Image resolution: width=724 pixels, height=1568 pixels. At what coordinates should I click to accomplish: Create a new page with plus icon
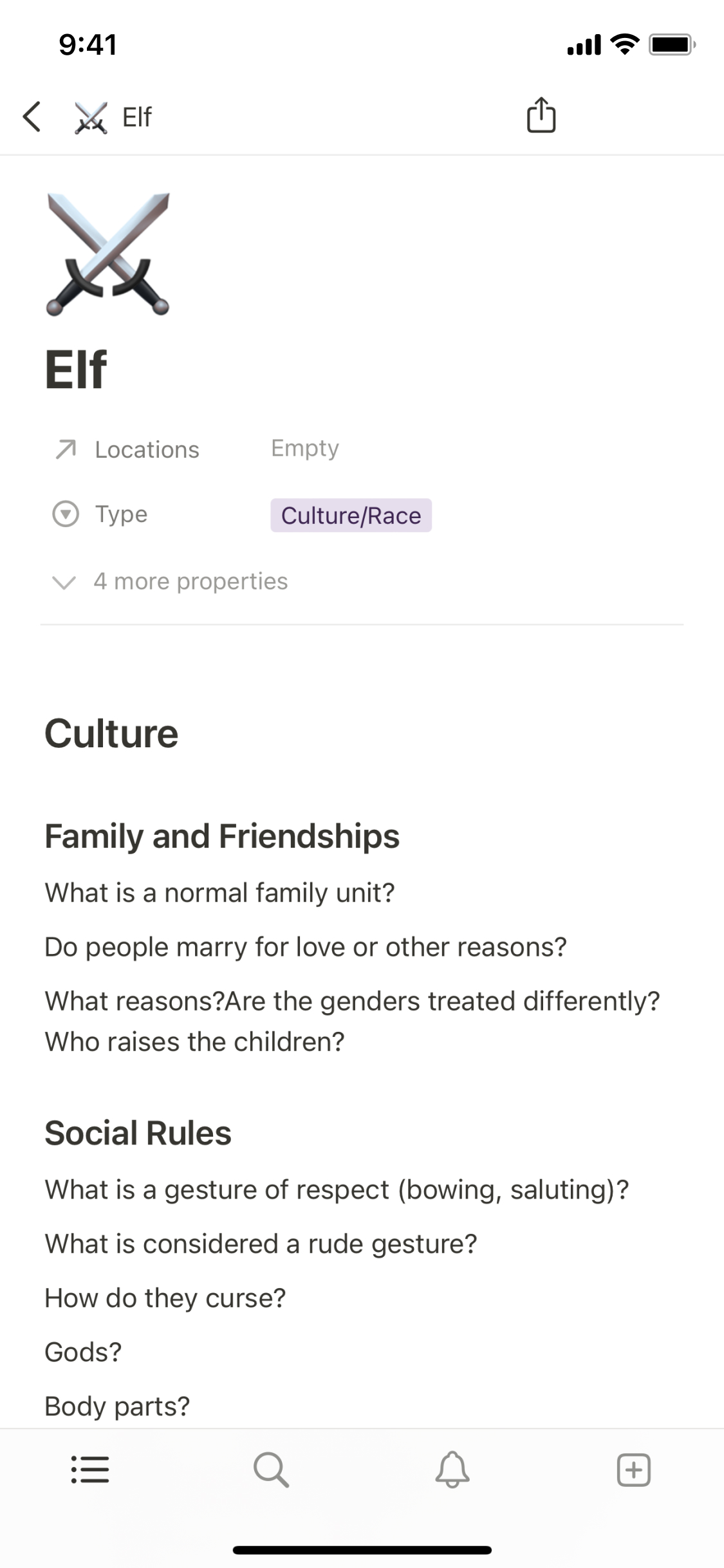(x=634, y=1470)
